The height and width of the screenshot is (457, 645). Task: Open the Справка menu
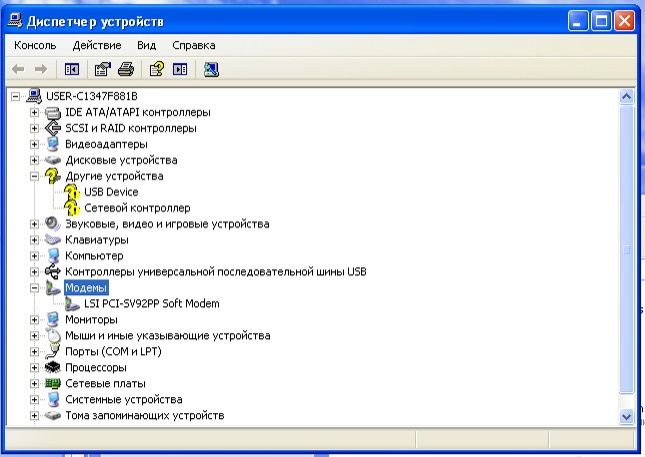pyautogui.click(x=194, y=45)
